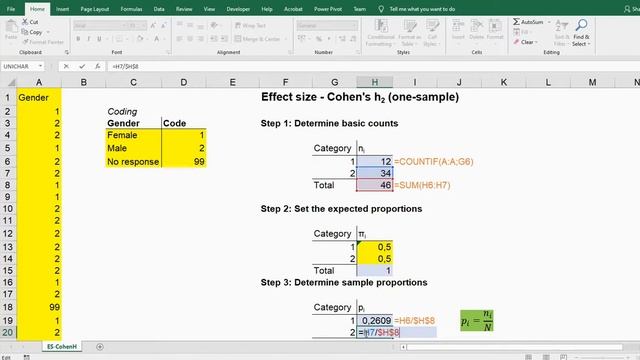Toggle Wrap Text
This screenshot has height=360, width=640.
[251, 25]
